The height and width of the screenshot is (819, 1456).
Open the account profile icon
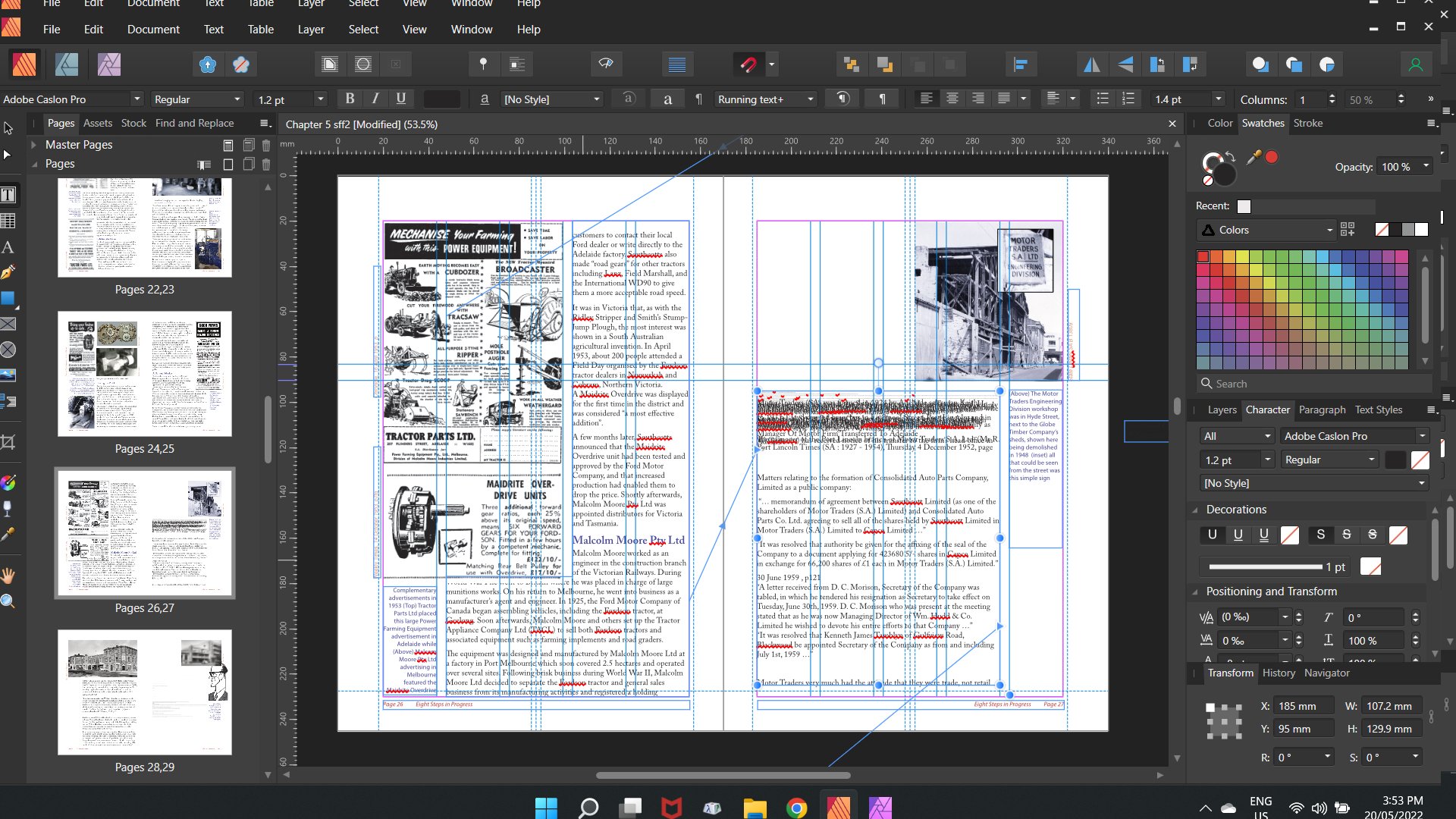tap(1415, 64)
